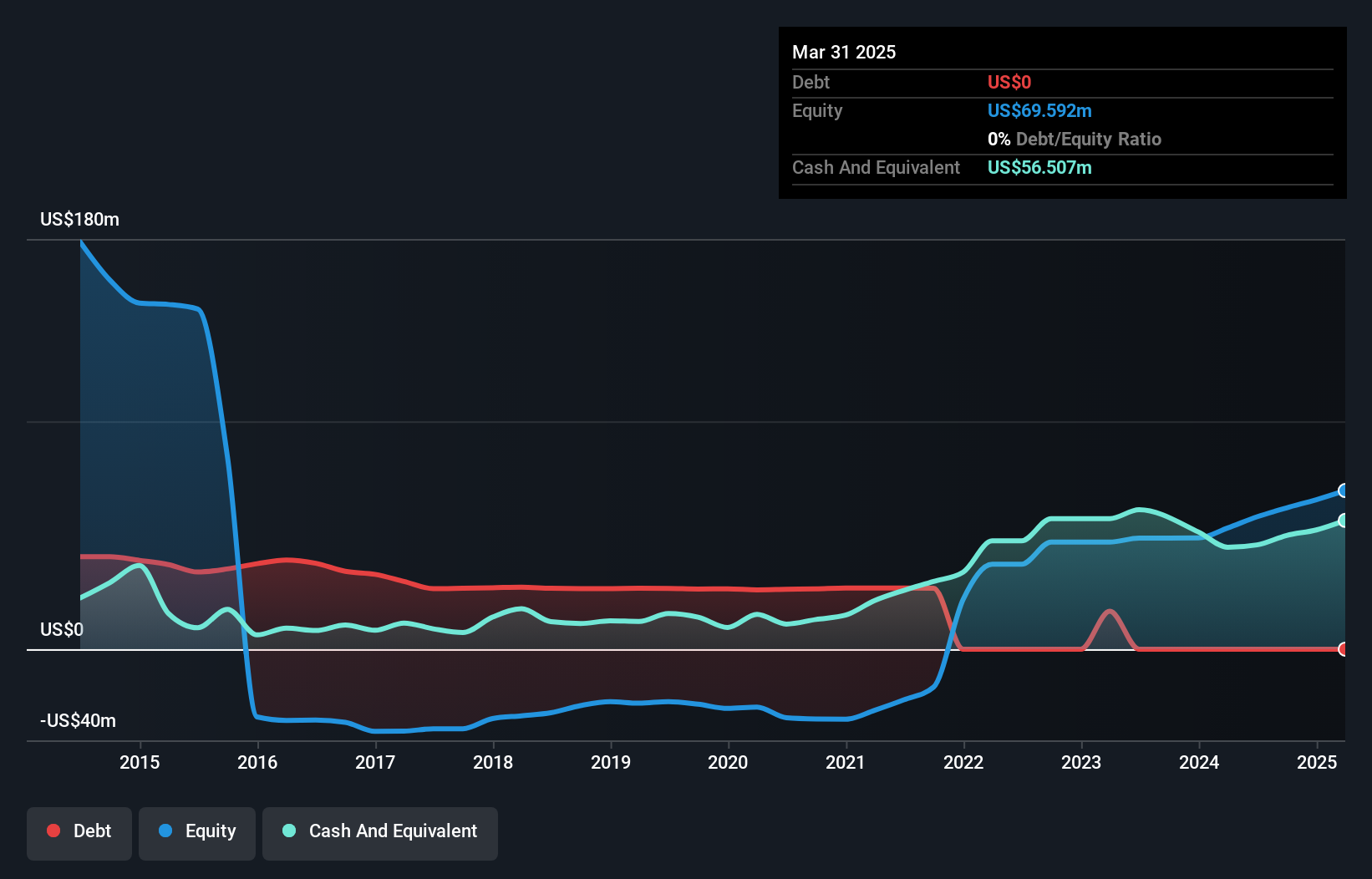Click the 2019 x-axis label
The image size is (1372, 879).
pyautogui.click(x=611, y=762)
